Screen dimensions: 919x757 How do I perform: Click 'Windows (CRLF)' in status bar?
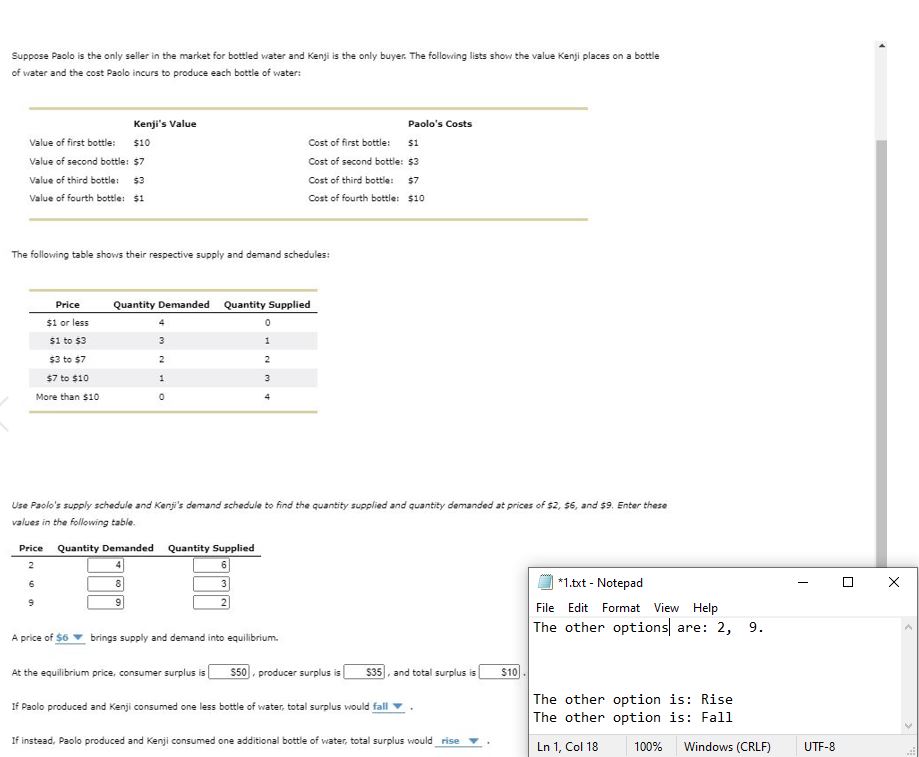click(727, 747)
